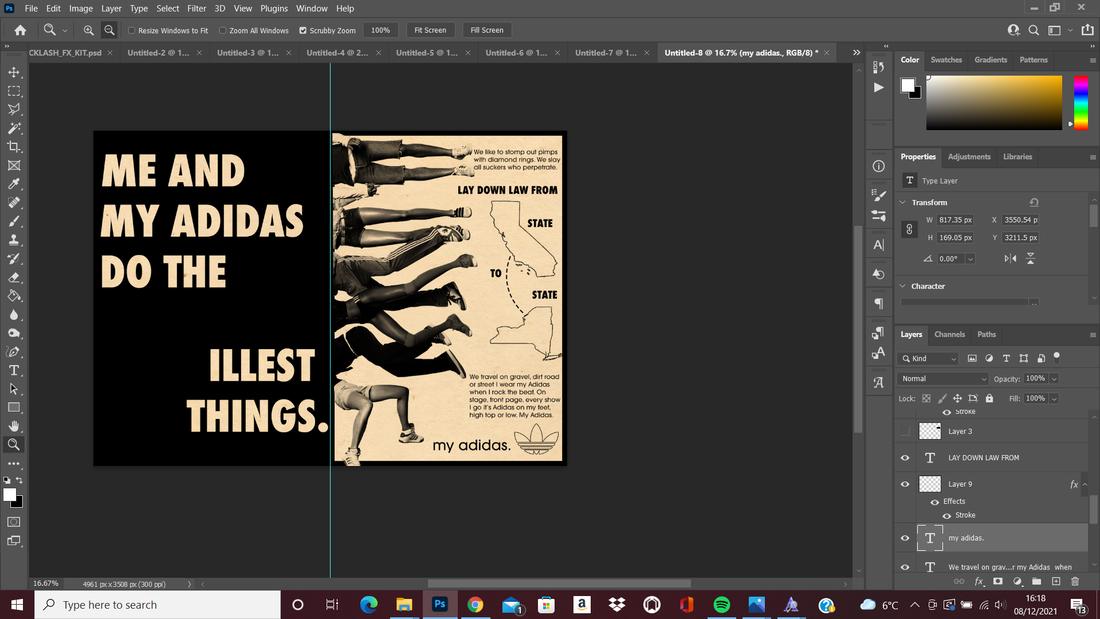Add a layer style via fx icon
The width and height of the screenshot is (1100, 619).
(979, 581)
